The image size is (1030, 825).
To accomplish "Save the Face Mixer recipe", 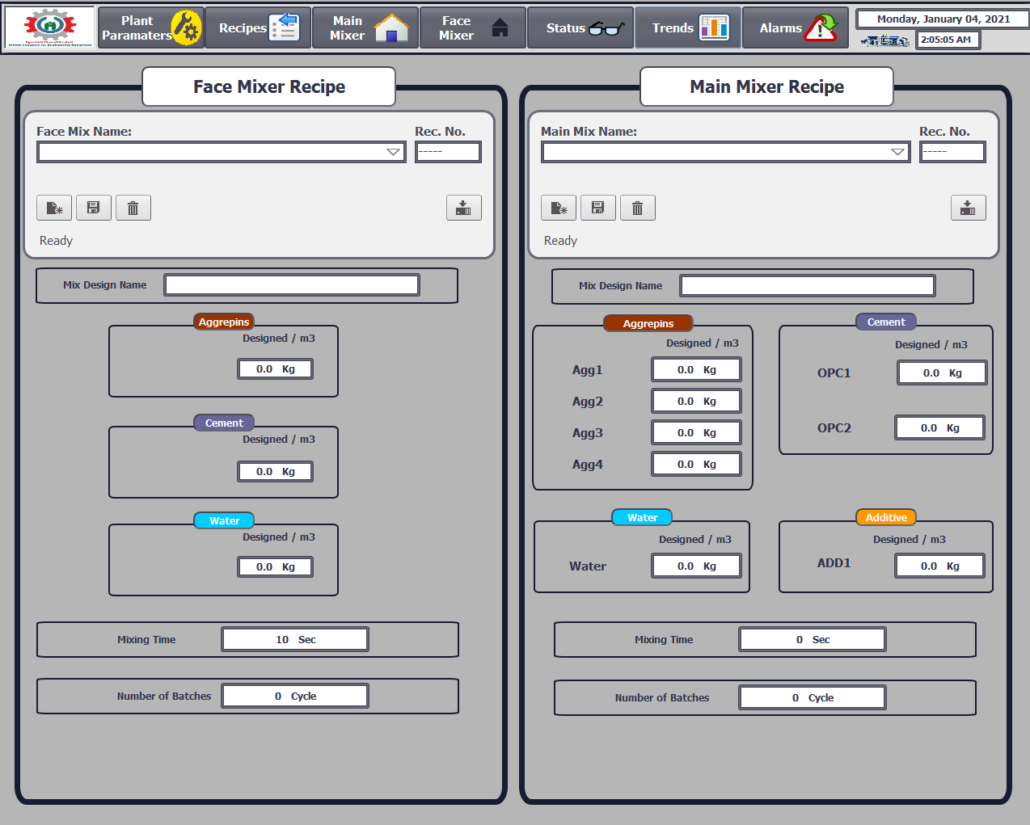I will [x=93, y=208].
